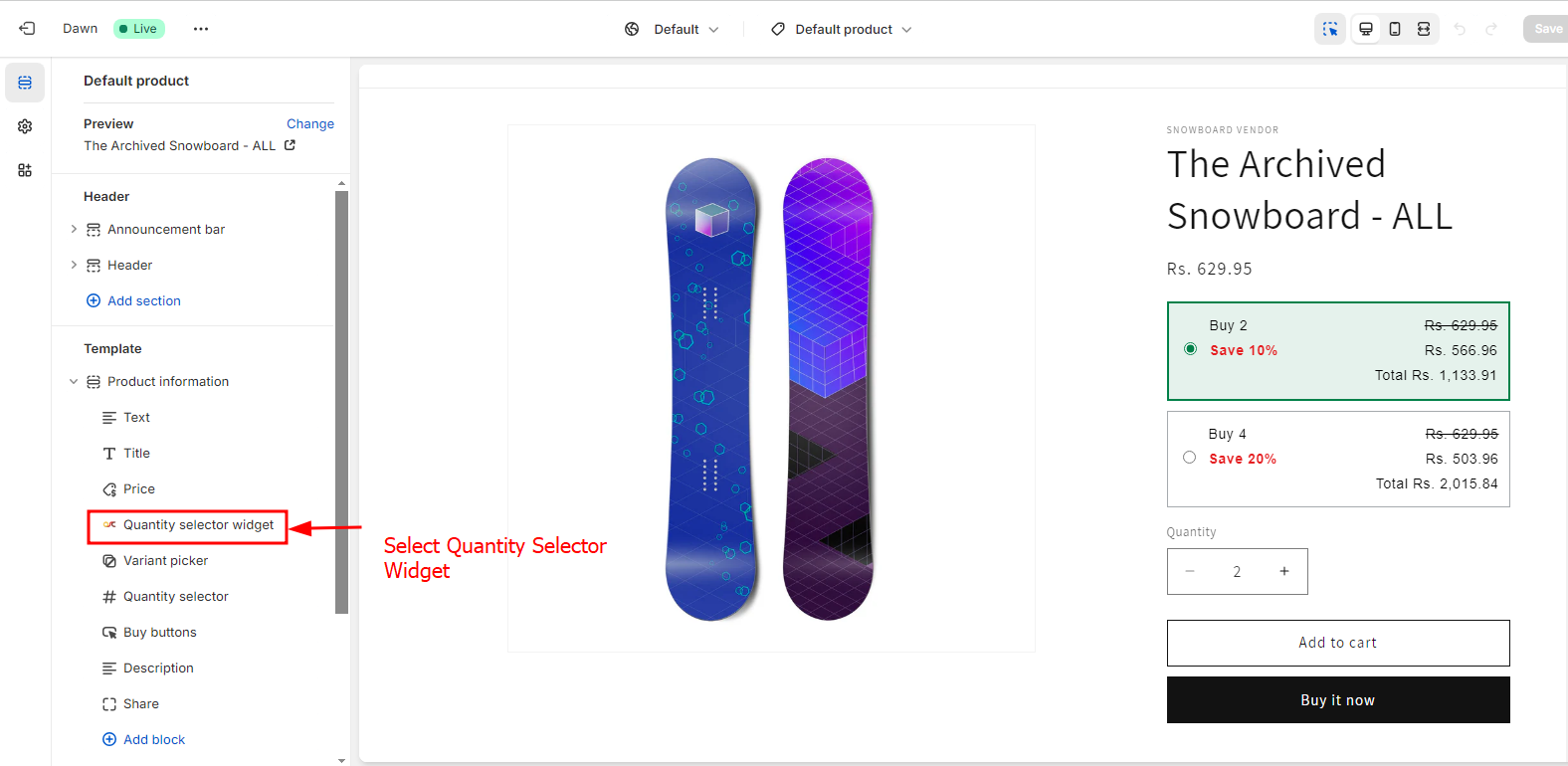Expand the Announcement bar section
Screen dimensions: 1568x766
pyautogui.click(x=74, y=230)
